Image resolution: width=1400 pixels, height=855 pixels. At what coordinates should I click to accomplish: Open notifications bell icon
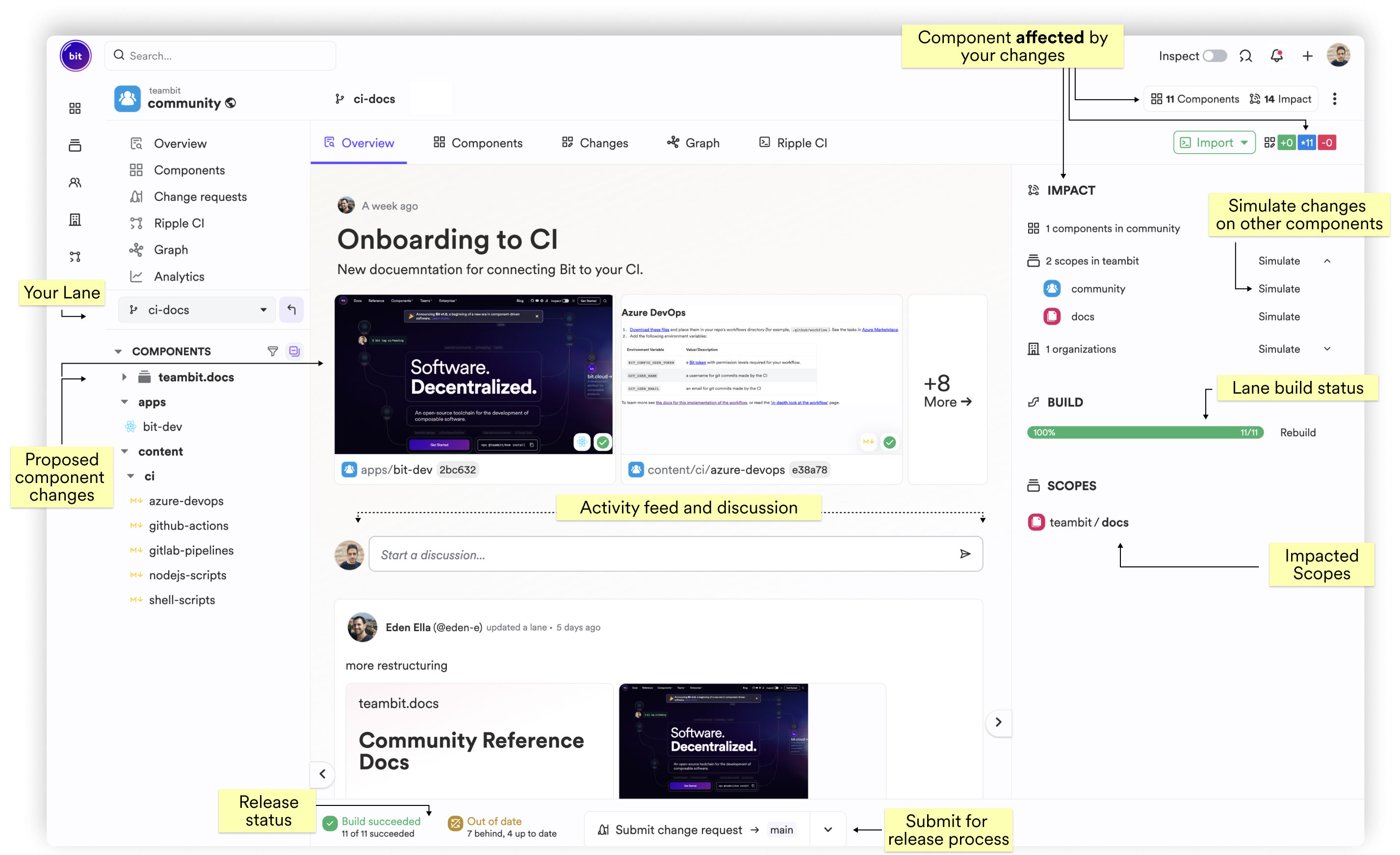click(x=1277, y=56)
